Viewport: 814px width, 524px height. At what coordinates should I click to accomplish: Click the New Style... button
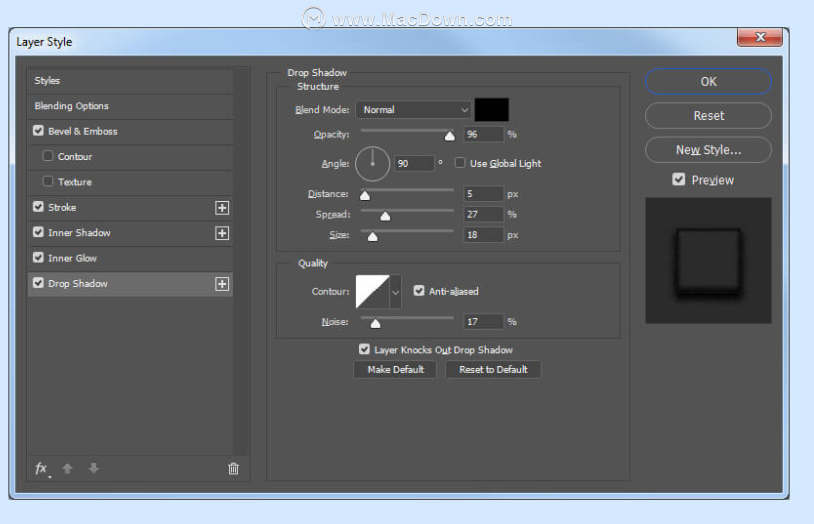[708, 150]
